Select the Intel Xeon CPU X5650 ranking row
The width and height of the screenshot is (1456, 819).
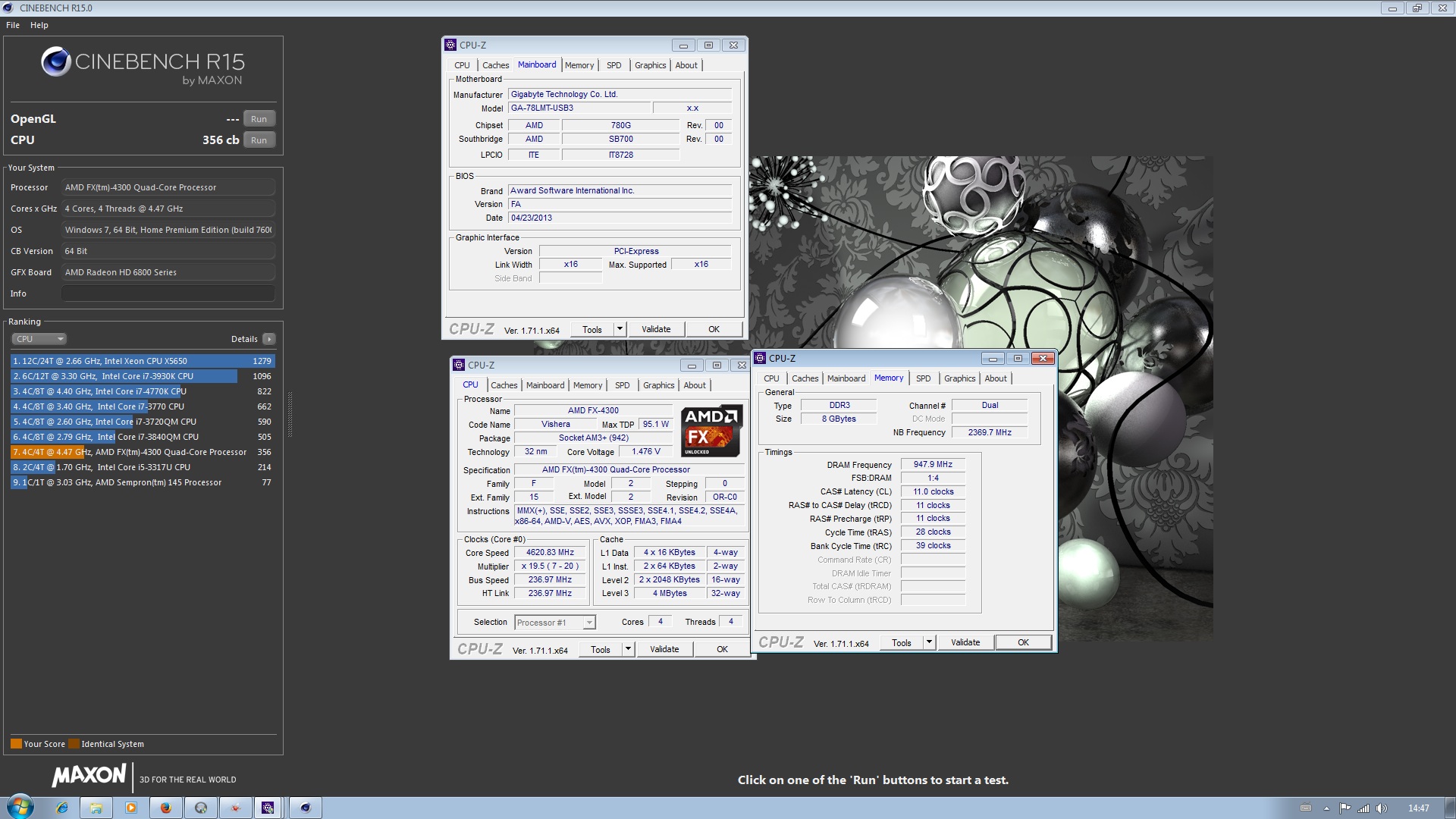pyautogui.click(x=143, y=361)
